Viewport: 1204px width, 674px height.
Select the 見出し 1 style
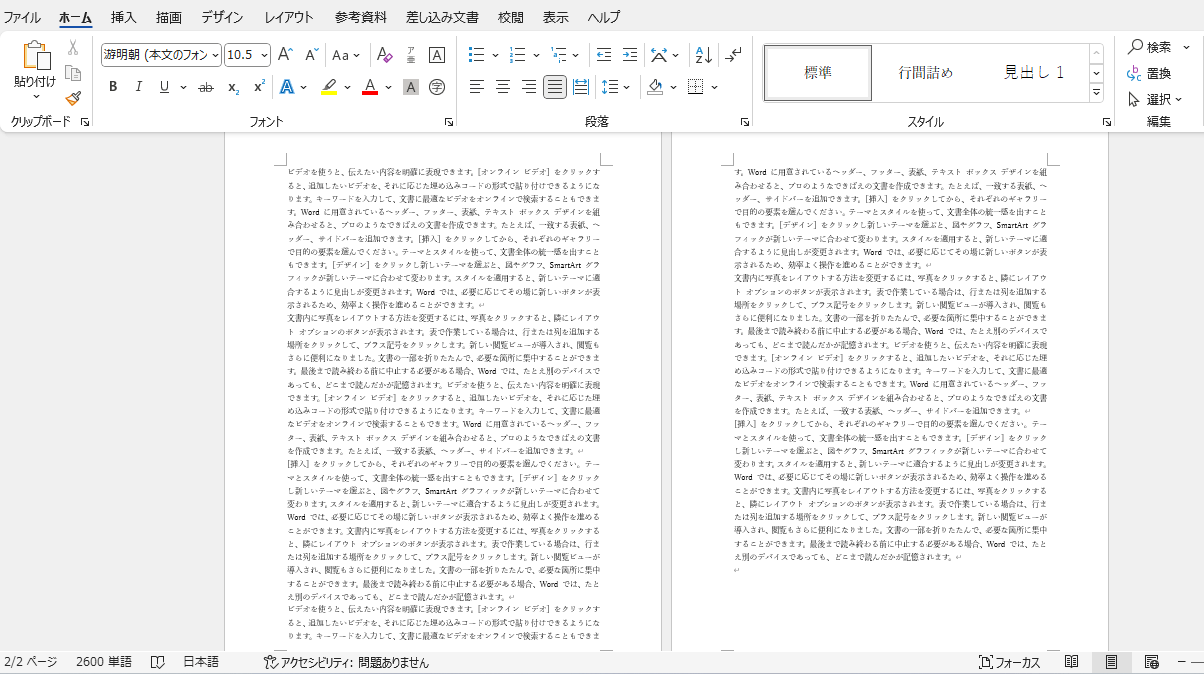pyautogui.click(x=1034, y=72)
